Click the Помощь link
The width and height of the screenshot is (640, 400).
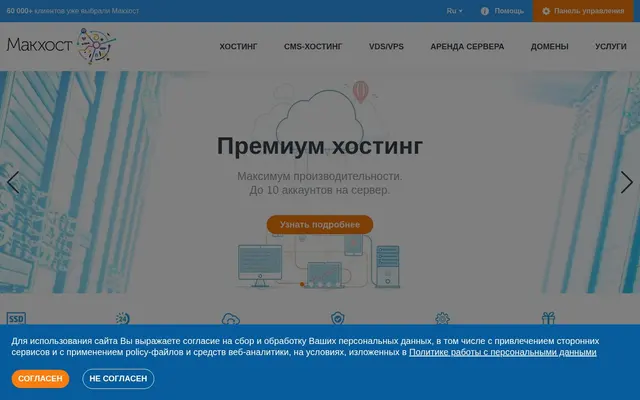[509, 11]
